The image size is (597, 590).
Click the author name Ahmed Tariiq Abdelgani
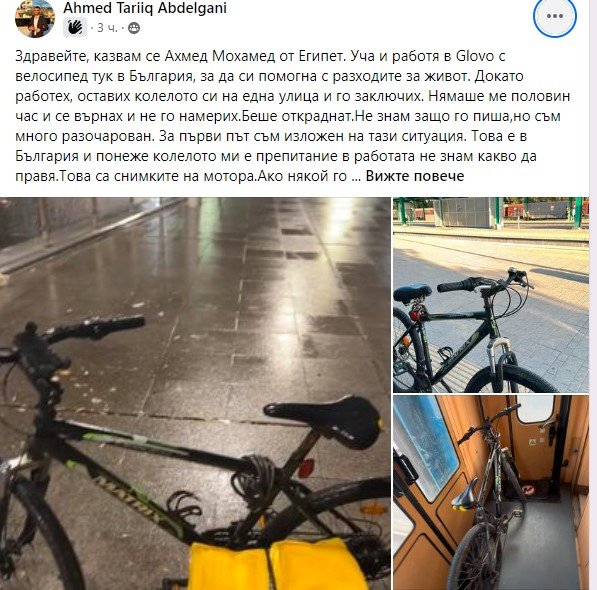click(x=145, y=8)
